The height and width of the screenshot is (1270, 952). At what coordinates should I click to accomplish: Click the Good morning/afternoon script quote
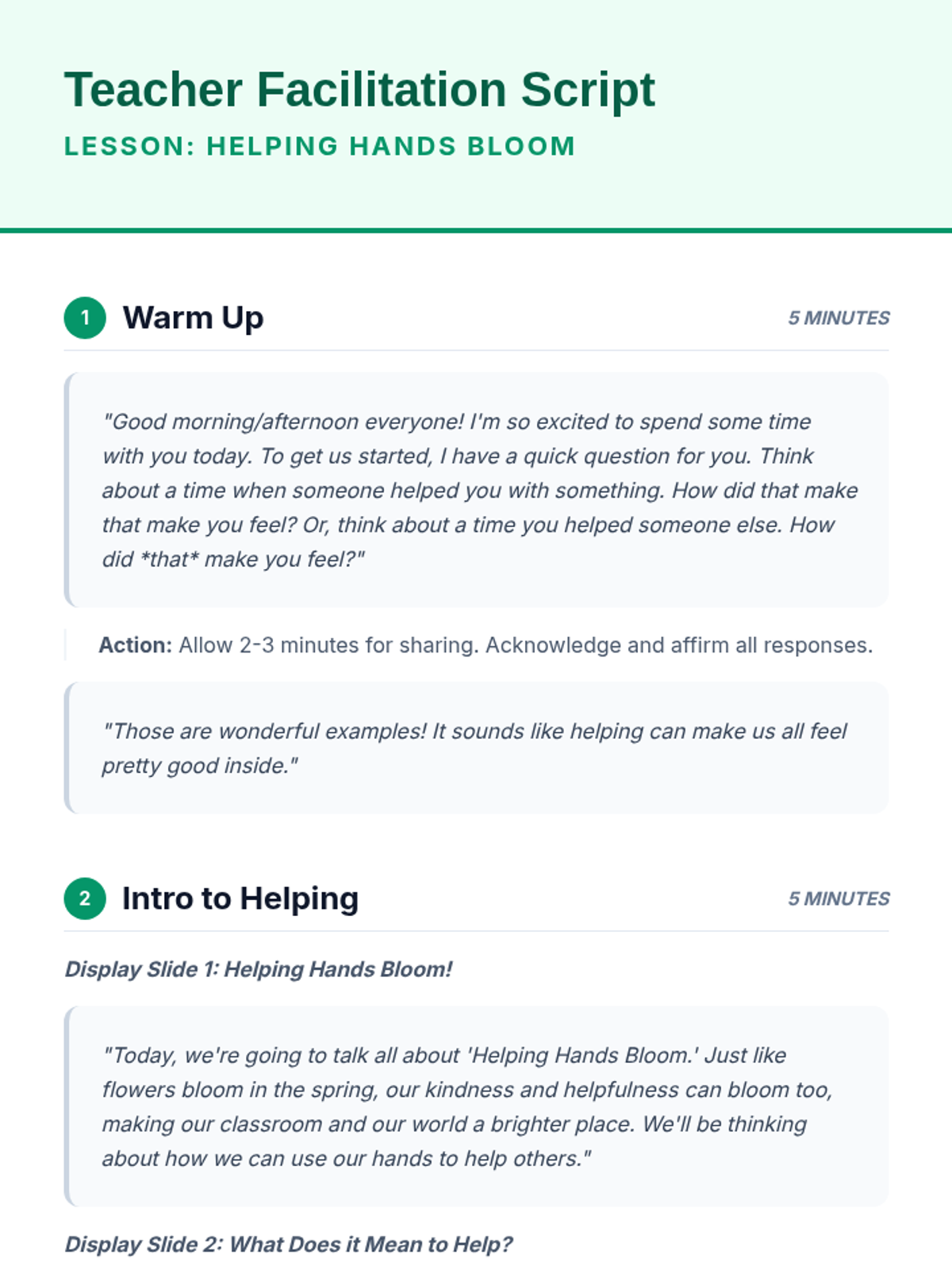(476, 490)
